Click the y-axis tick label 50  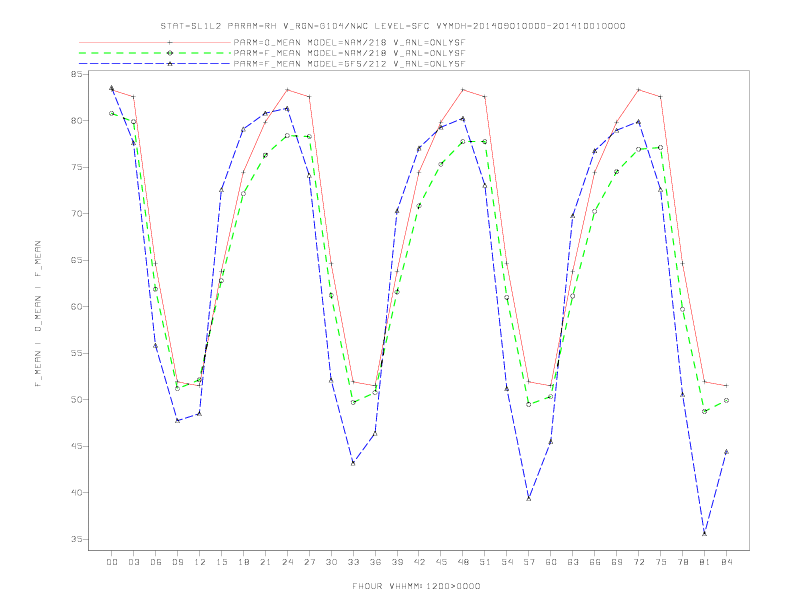(x=76, y=399)
